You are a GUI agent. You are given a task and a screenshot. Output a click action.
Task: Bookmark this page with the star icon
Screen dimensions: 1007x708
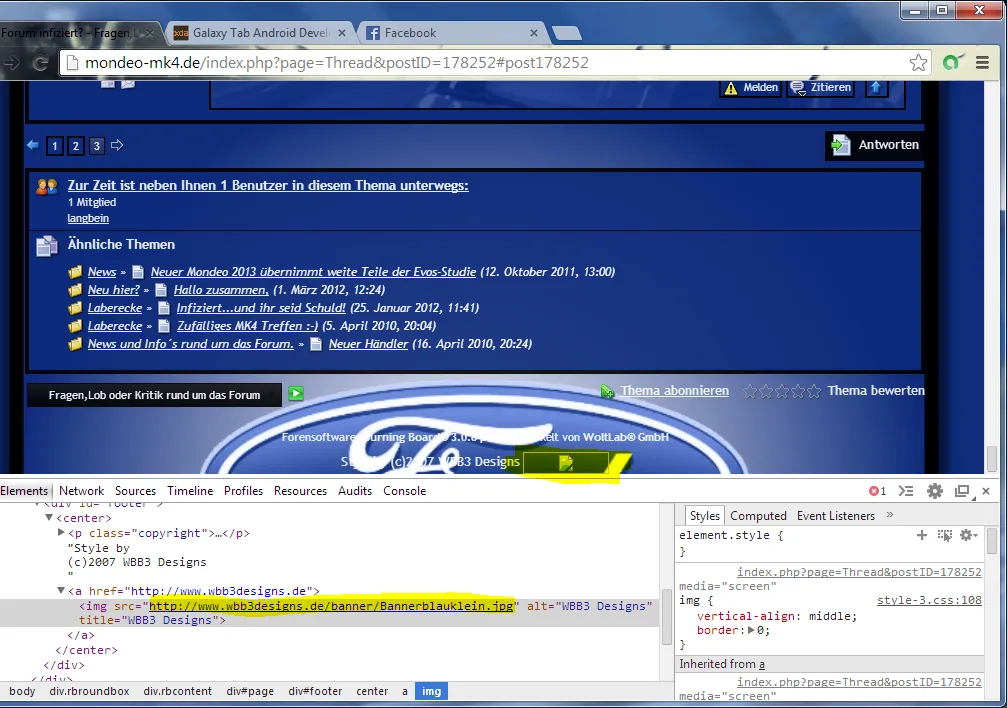point(918,63)
